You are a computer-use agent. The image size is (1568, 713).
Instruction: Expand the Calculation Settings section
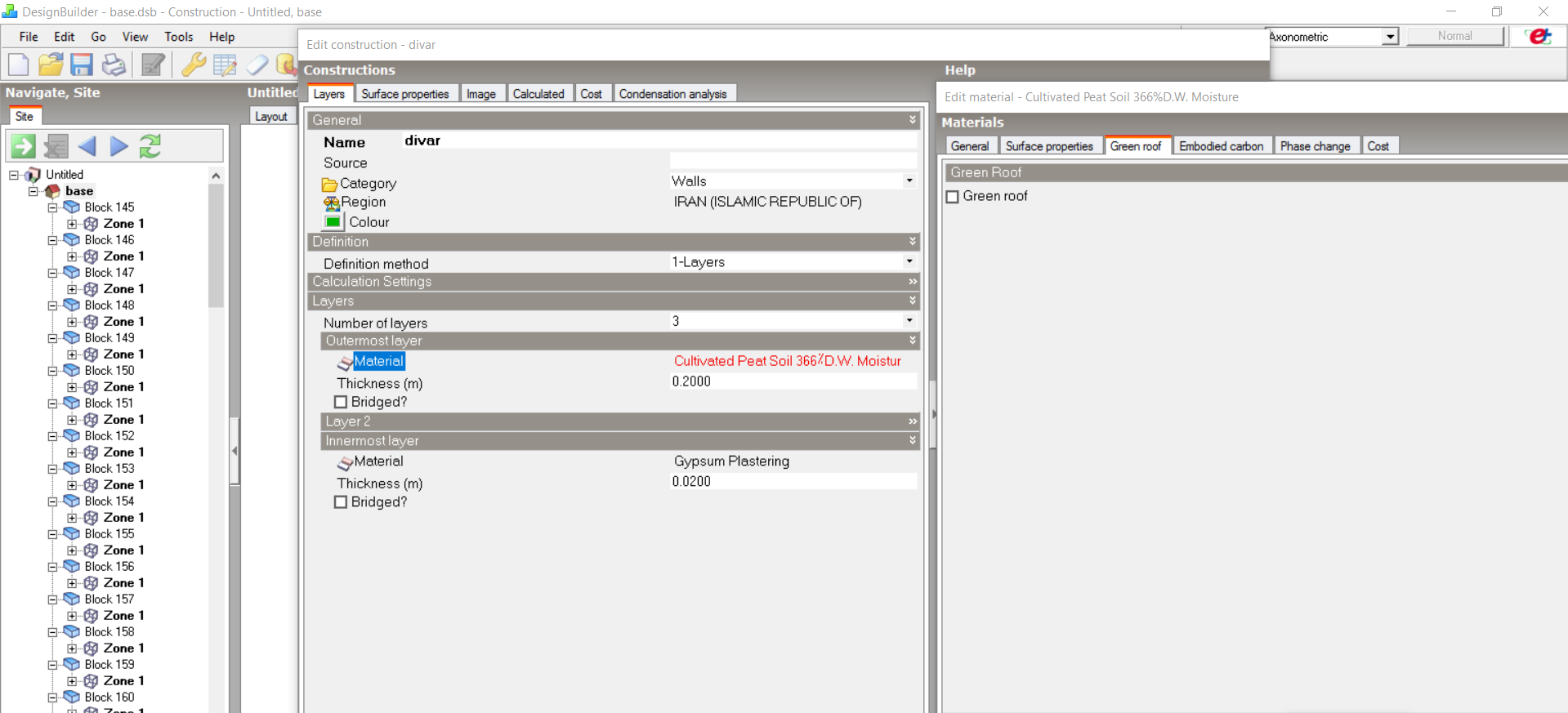click(x=913, y=282)
